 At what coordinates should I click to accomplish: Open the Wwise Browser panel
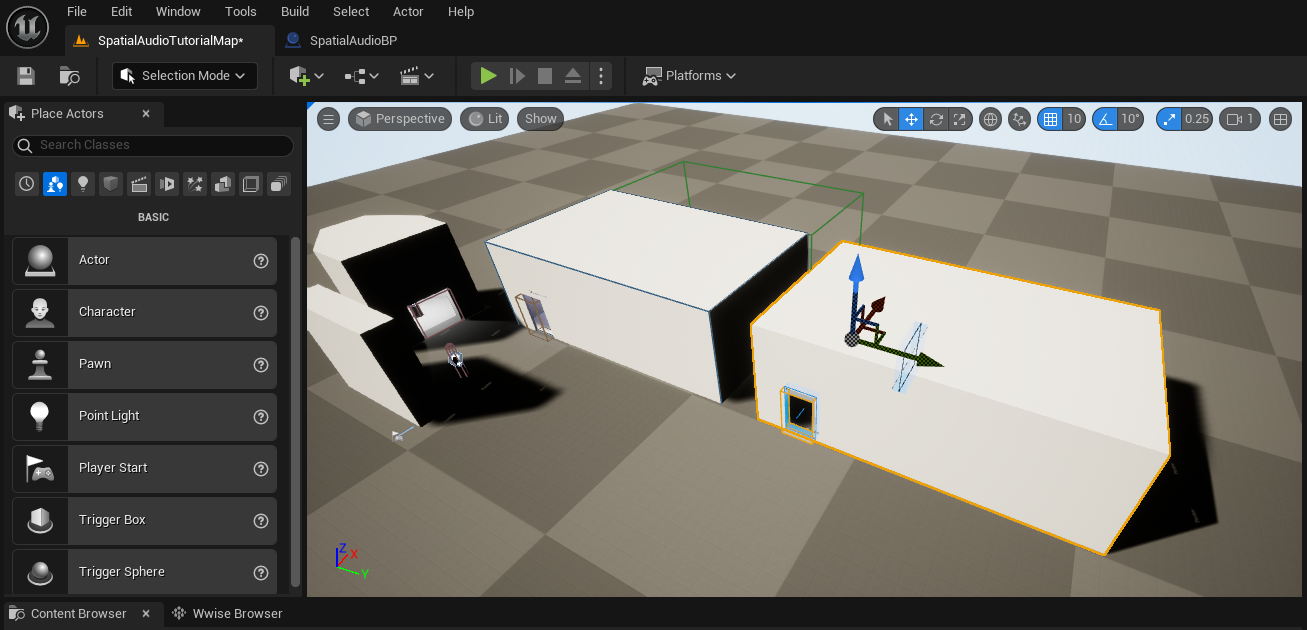tap(237, 613)
